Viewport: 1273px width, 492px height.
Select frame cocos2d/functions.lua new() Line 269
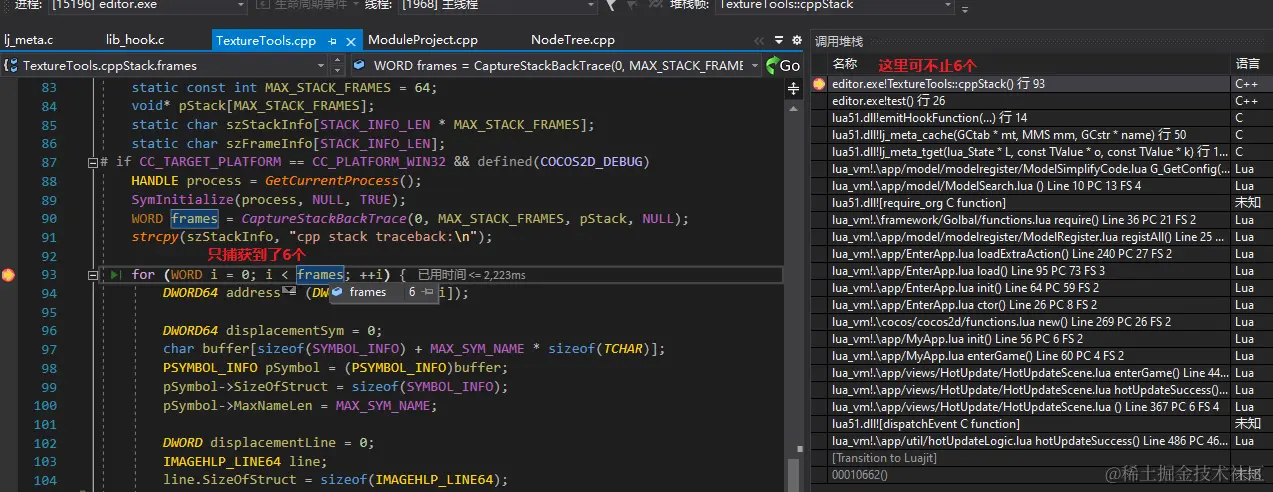(x=1041, y=322)
